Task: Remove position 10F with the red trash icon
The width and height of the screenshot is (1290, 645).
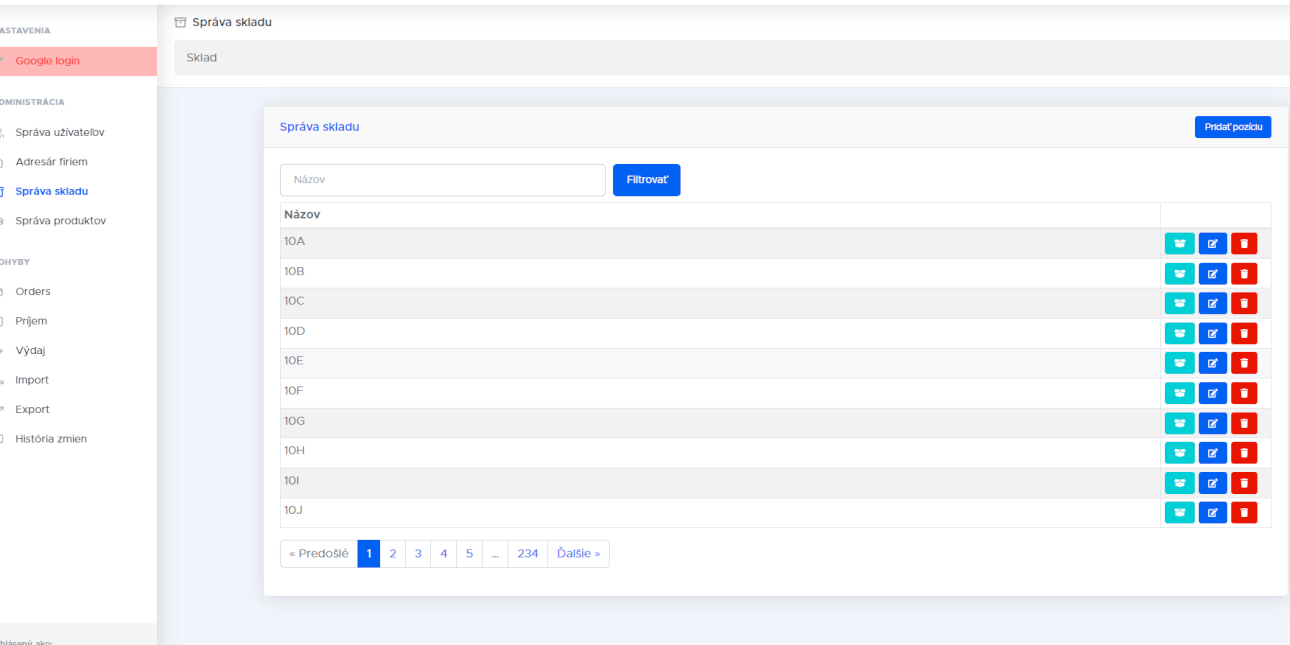Action: (1244, 393)
